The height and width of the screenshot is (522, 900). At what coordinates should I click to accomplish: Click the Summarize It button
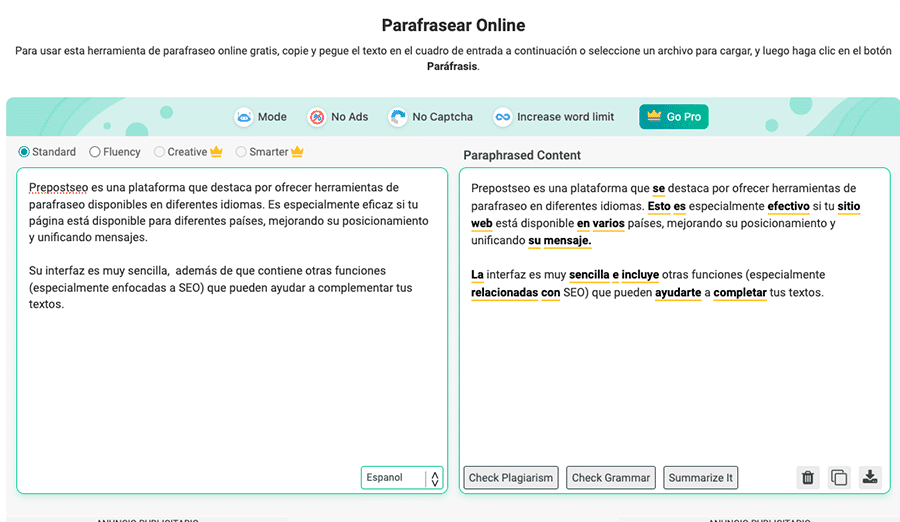pyautogui.click(x=700, y=478)
